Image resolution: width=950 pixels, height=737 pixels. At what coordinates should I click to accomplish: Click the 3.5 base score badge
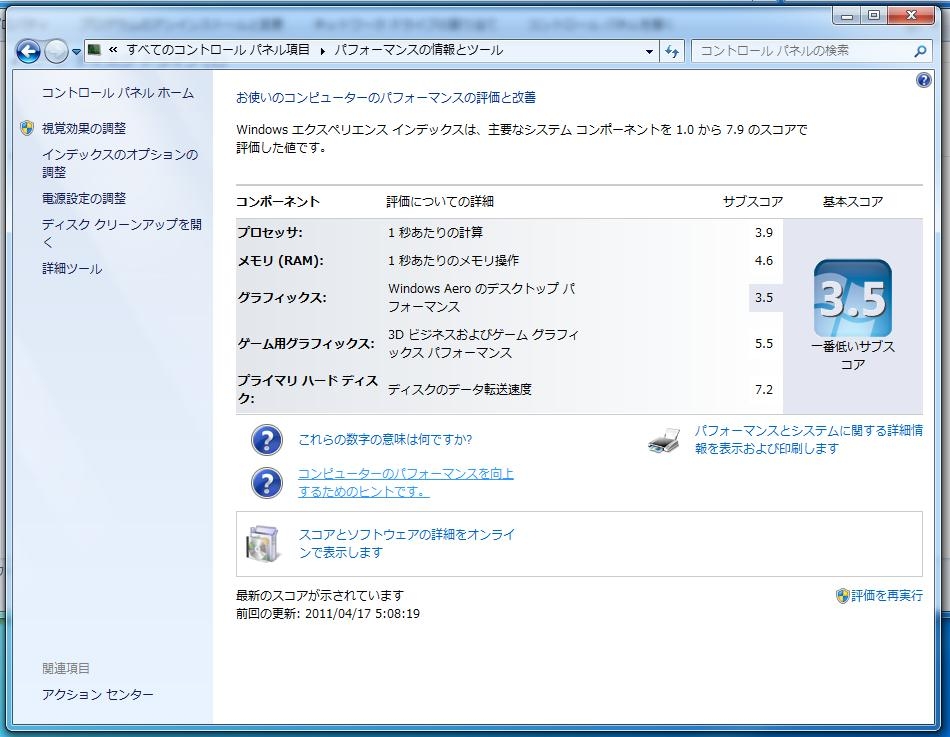(852, 298)
